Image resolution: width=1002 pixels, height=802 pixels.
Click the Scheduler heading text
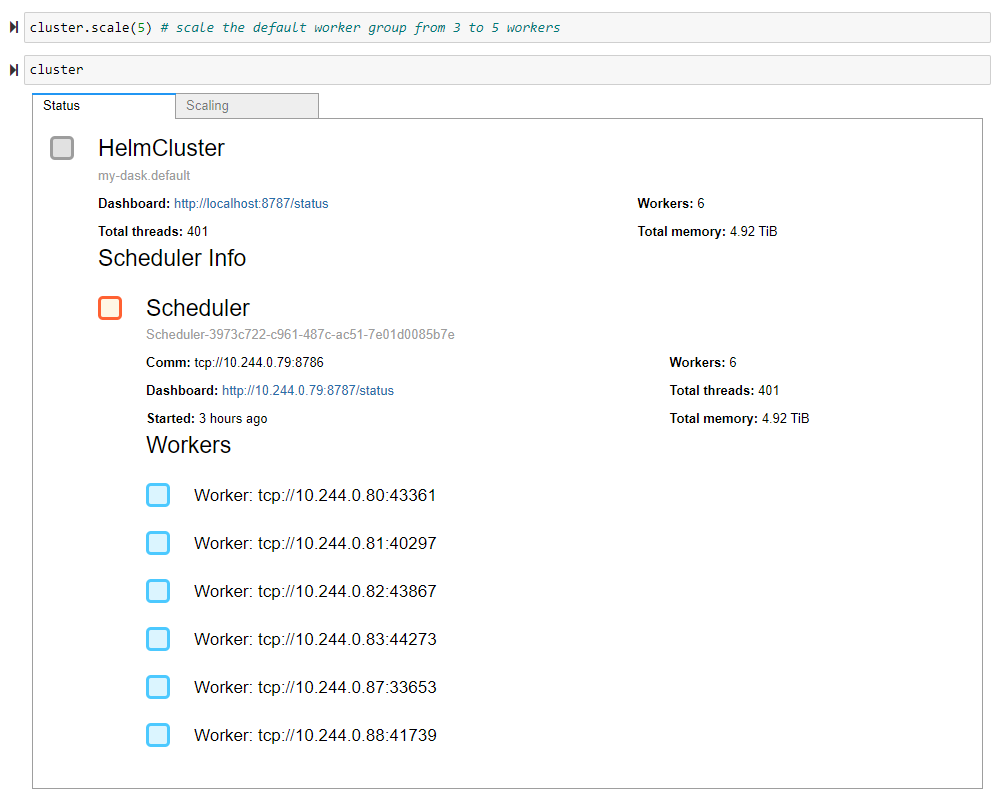(198, 308)
